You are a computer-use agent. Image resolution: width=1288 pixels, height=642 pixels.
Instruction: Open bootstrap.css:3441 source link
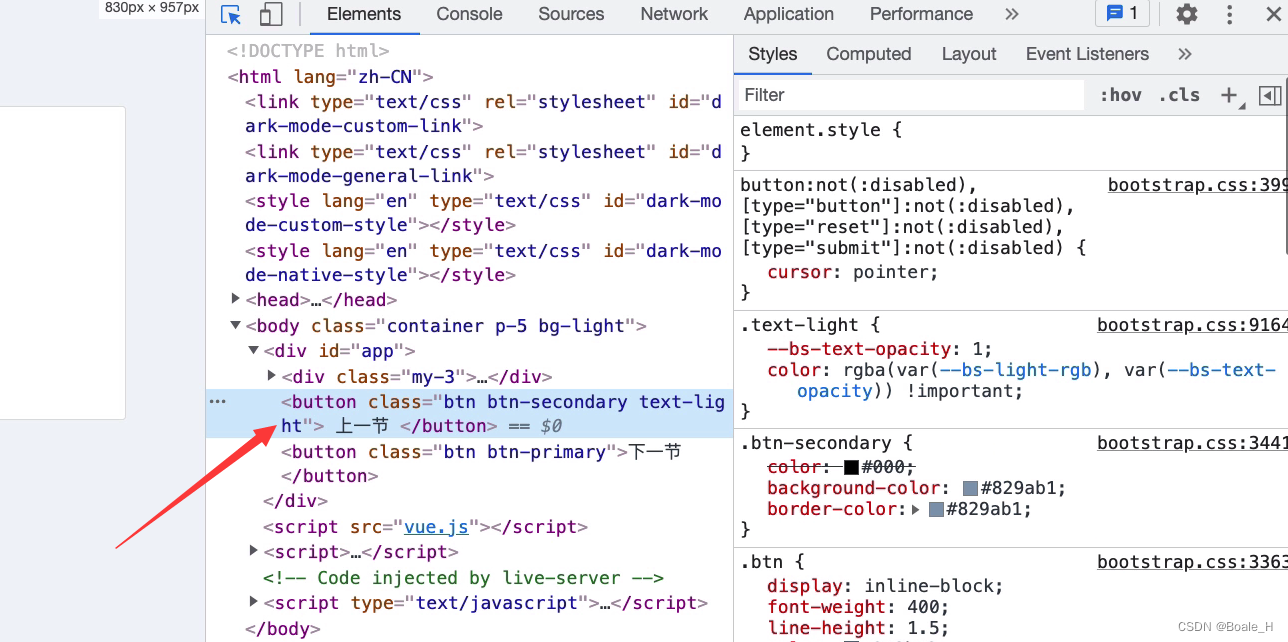(x=1192, y=443)
